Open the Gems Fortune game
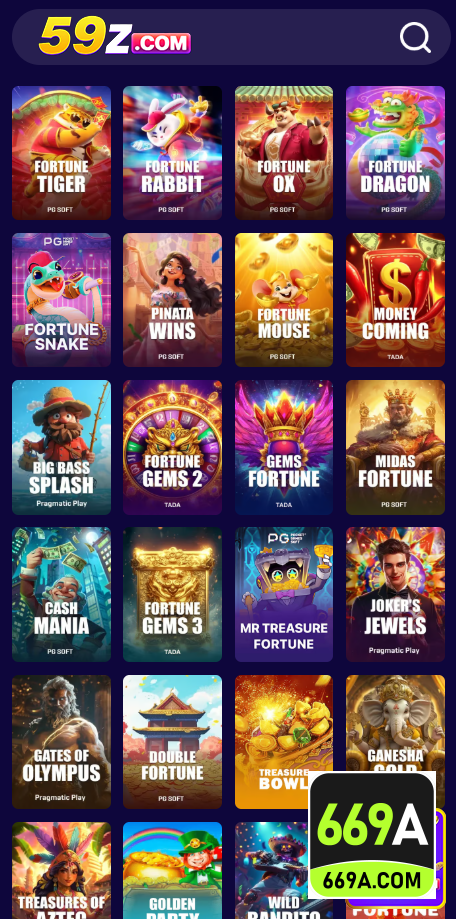Screen dimensions: 456x919 point(284,447)
